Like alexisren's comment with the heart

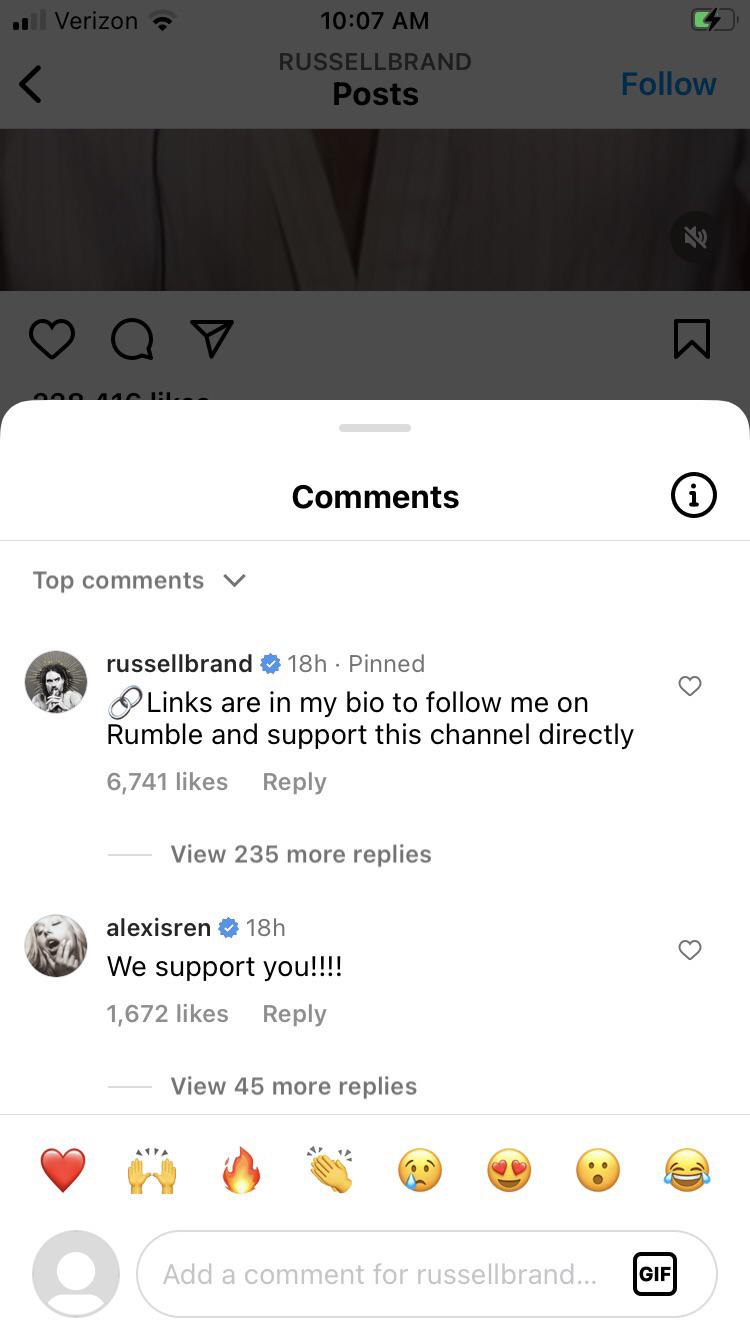tap(690, 950)
